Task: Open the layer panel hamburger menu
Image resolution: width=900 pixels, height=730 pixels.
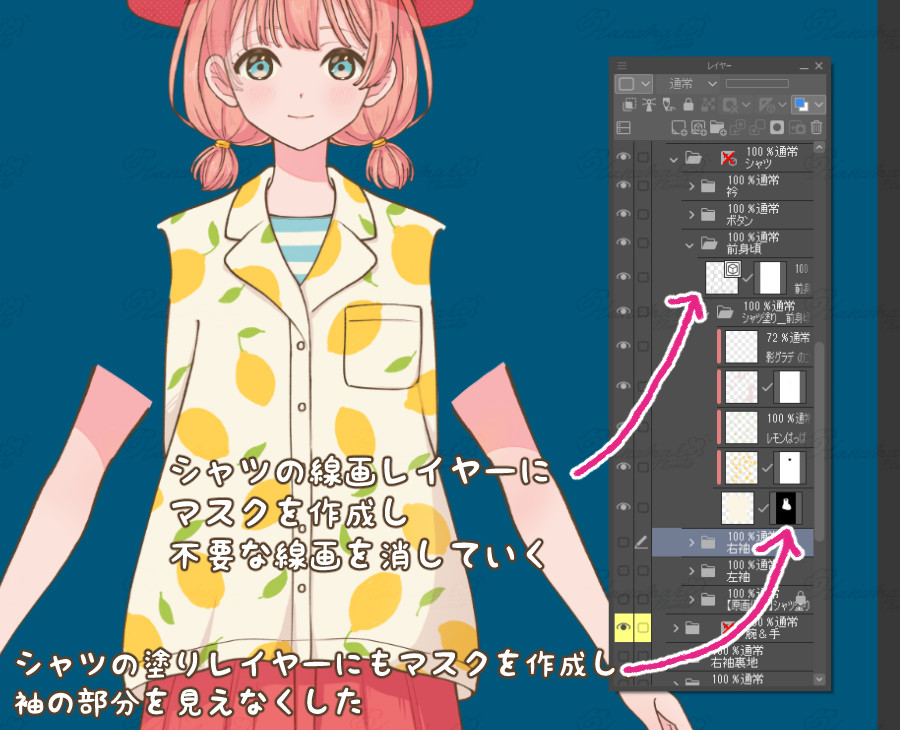Action: pyautogui.click(x=622, y=65)
